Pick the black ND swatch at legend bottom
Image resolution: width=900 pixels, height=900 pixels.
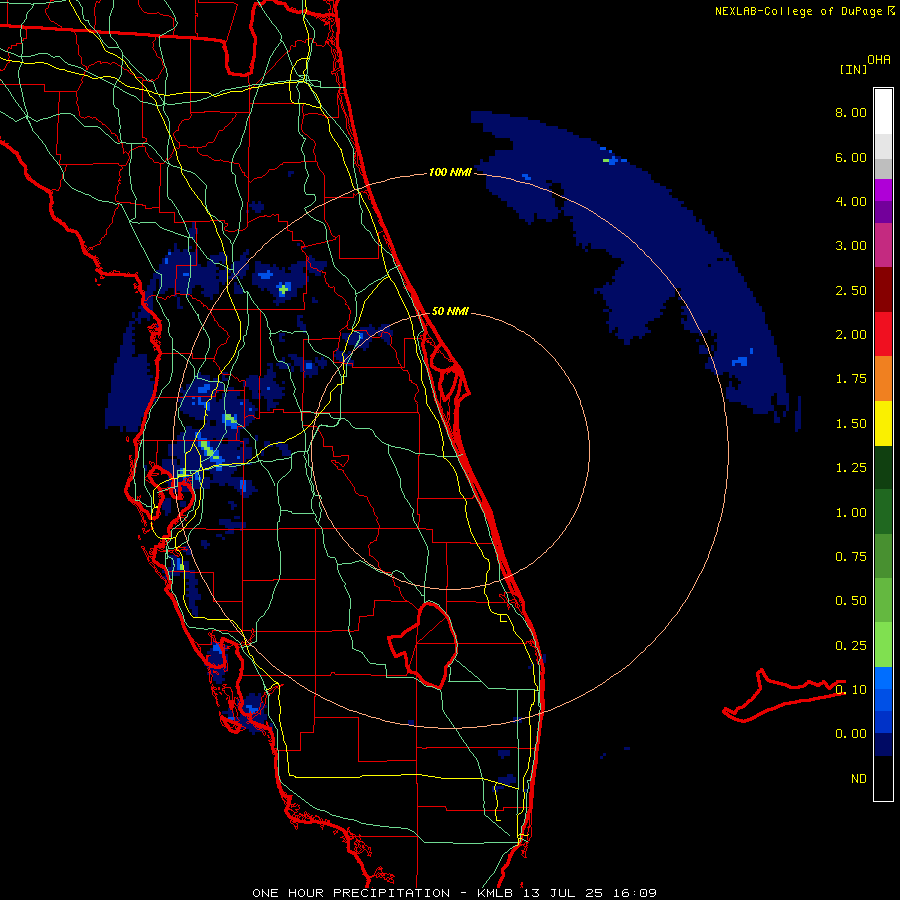click(x=883, y=778)
